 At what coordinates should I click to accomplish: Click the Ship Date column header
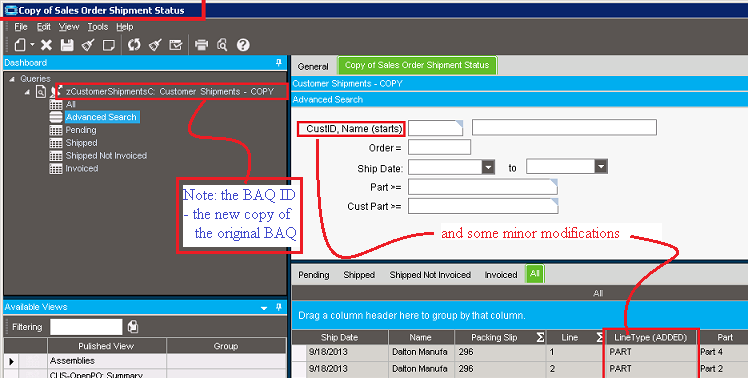coord(340,337)
